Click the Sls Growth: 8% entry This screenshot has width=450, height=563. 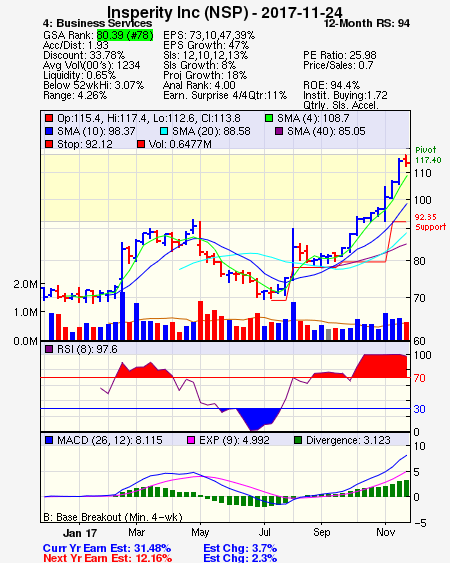tap(199, 65)
